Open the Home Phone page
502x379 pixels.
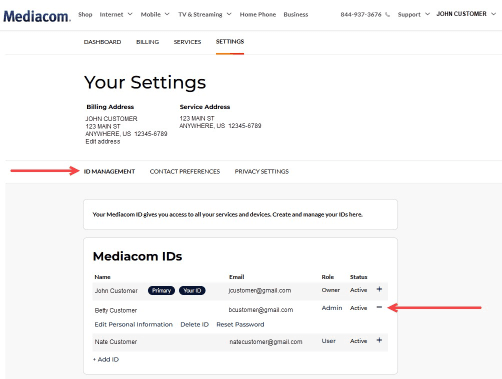point(258,14)
